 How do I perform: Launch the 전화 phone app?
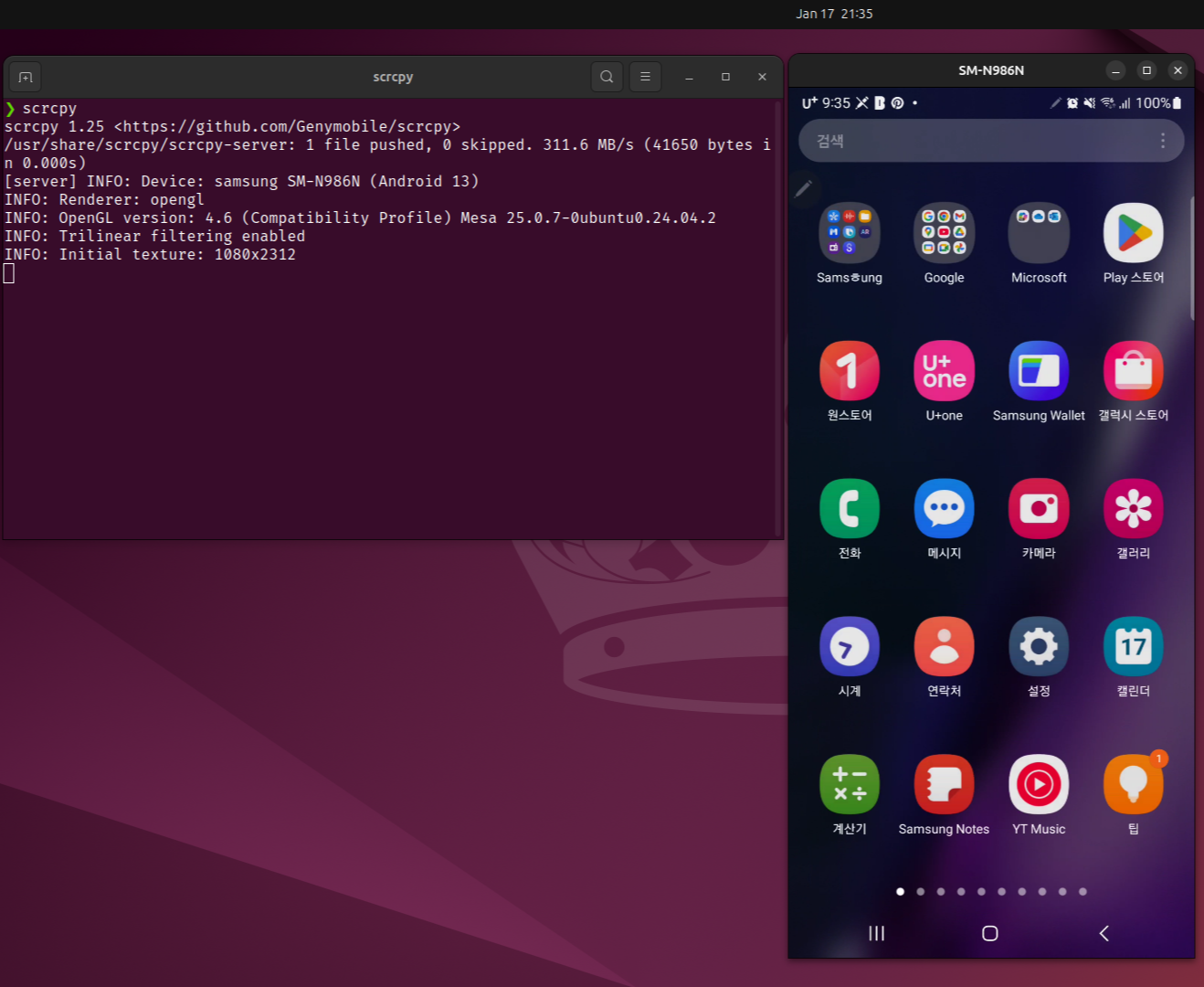point(850,509)
